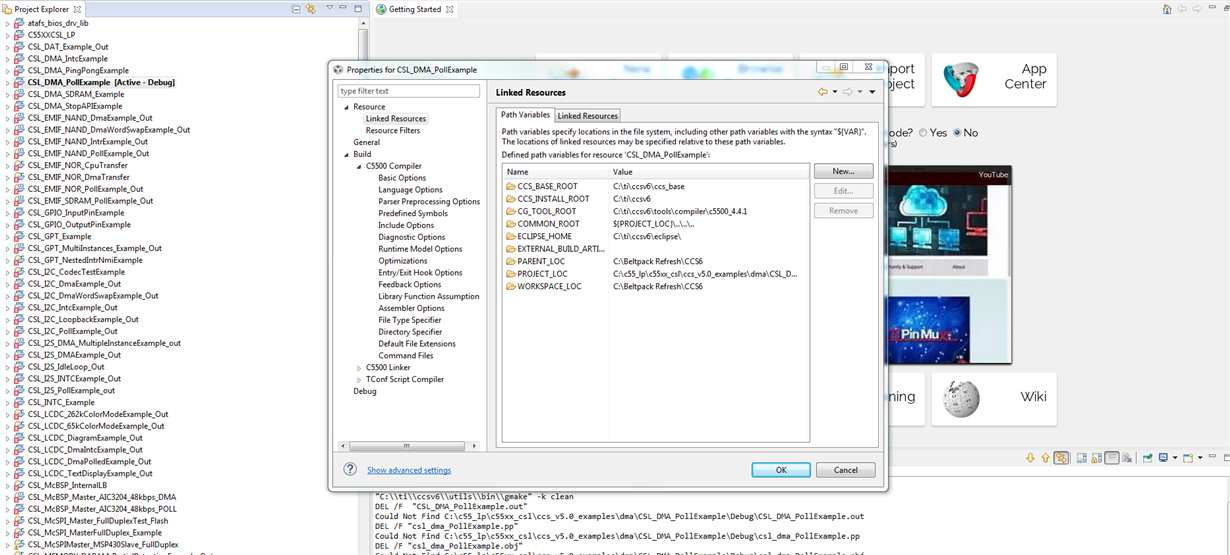Select the Yes radio button
Screen dimensions: 1230x555
(x=923, y=132)
